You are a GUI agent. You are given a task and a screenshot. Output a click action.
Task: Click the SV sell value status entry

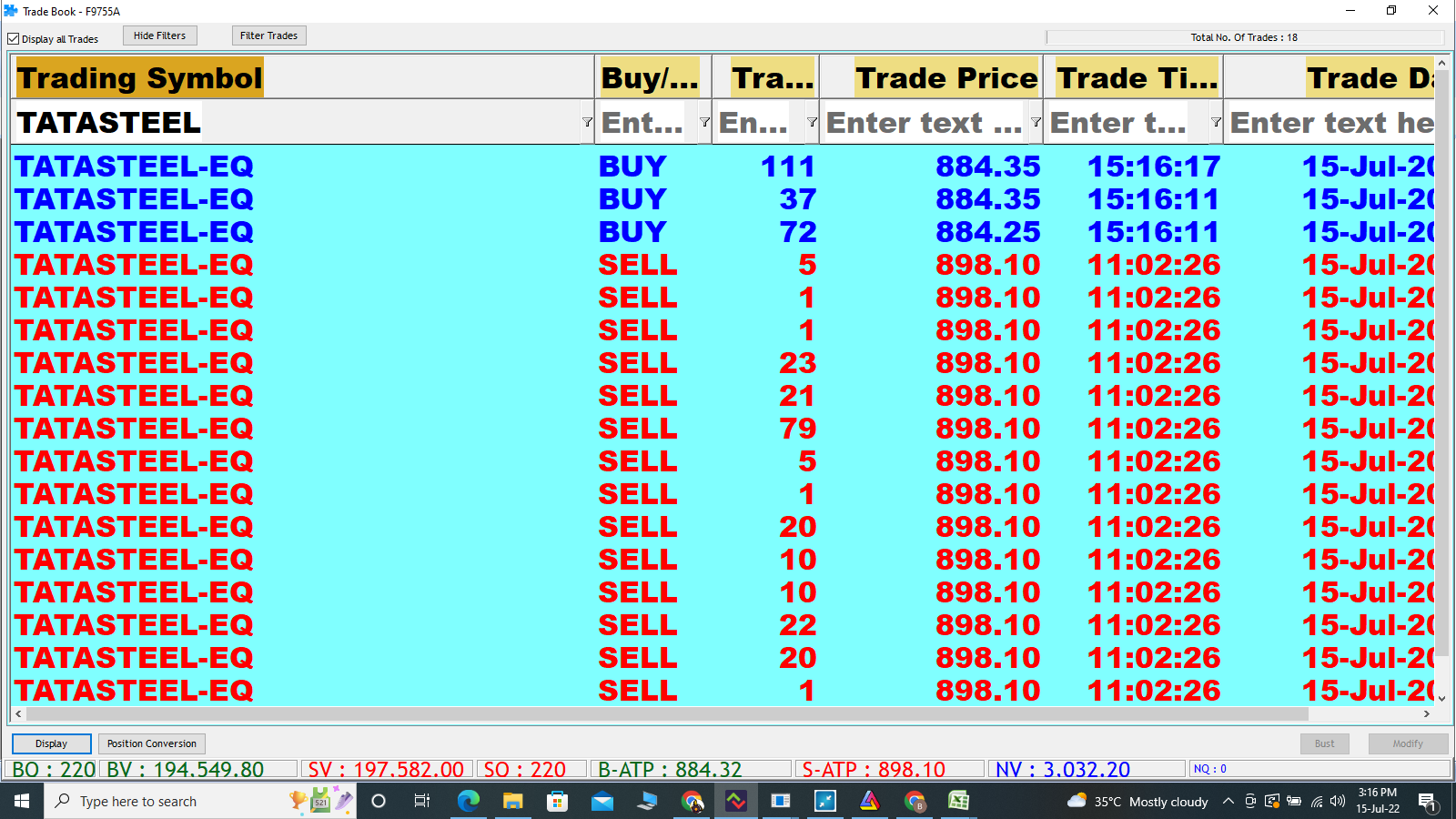tap(386, 769)
